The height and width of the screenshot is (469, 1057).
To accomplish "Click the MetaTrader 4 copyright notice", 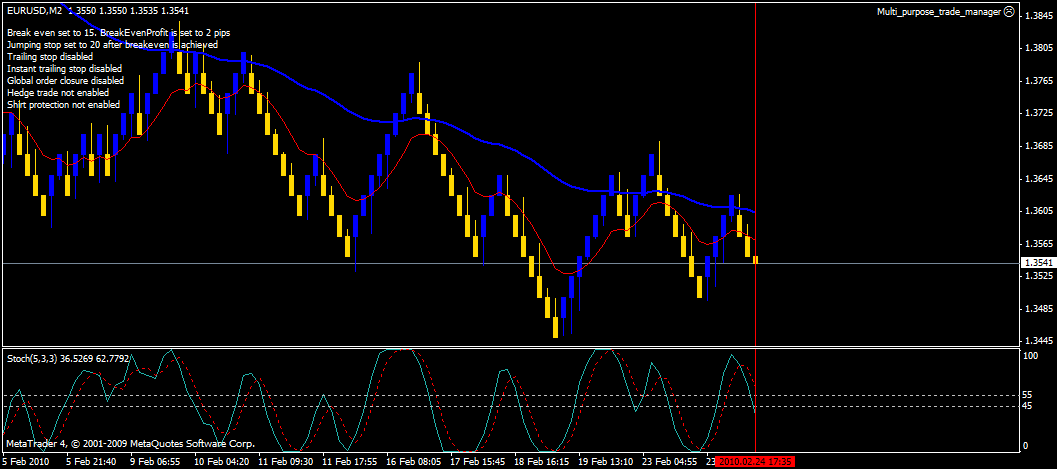I will (131, 444).
